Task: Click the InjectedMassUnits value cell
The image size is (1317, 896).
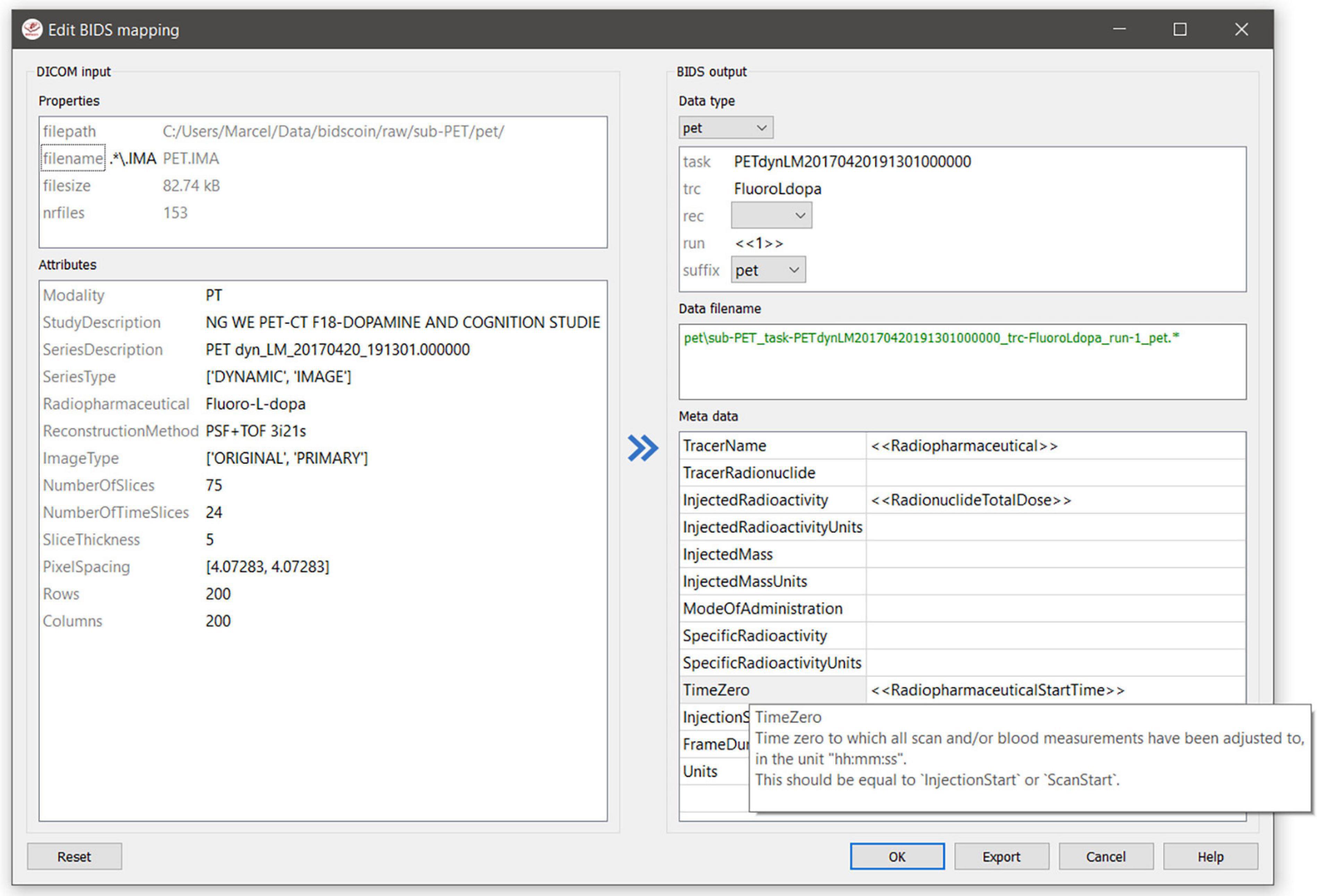Action: pyautogui.click(x=1056, y=581)
